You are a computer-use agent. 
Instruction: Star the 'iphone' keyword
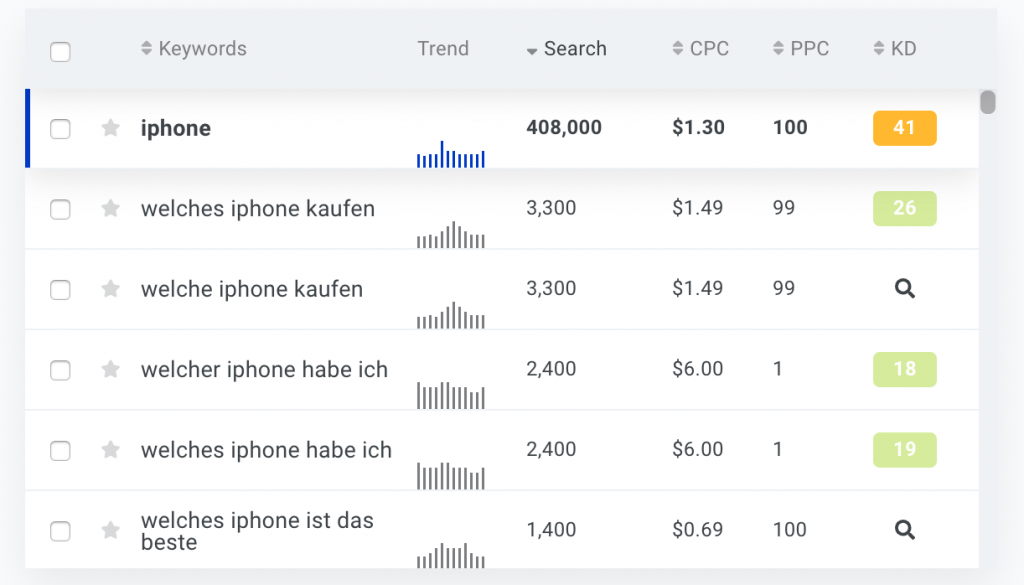(111, 128)
